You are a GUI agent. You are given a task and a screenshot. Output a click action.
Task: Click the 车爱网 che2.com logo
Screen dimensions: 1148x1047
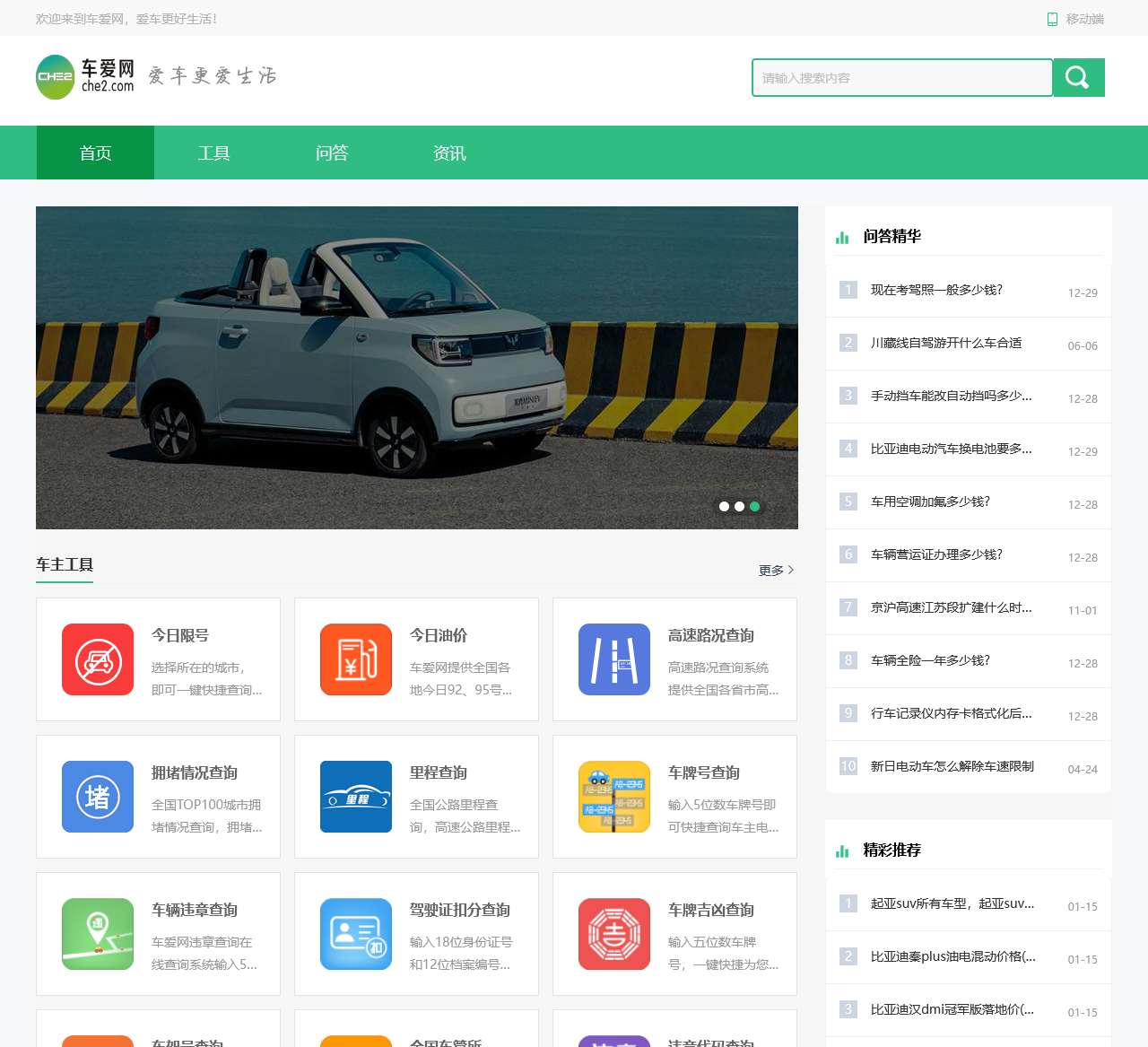pyautogui.click(x=85, y=77)
